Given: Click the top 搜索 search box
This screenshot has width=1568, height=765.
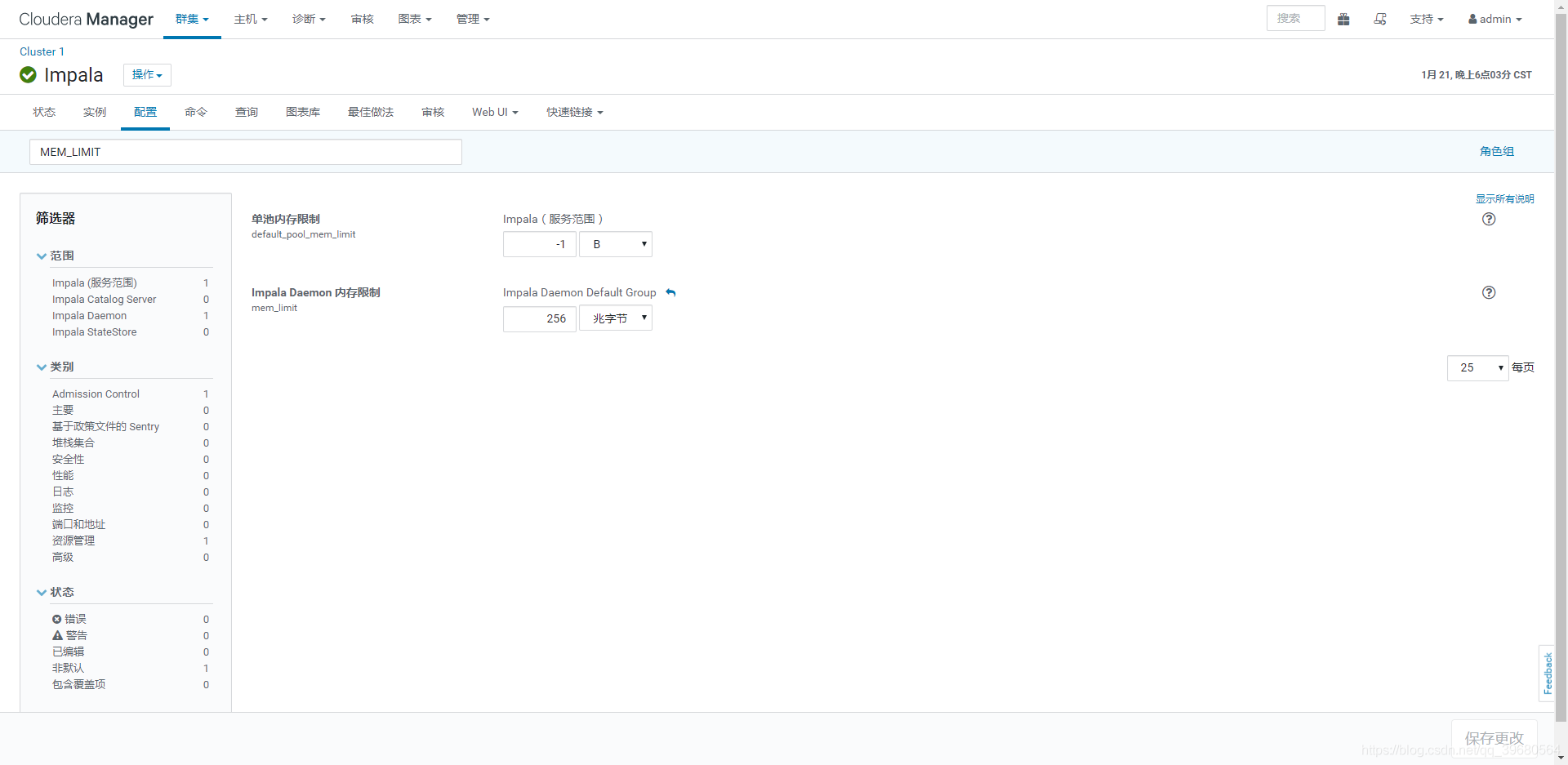Looking at the screenshot, I should pyautogui.click(x=1295, y=18).
